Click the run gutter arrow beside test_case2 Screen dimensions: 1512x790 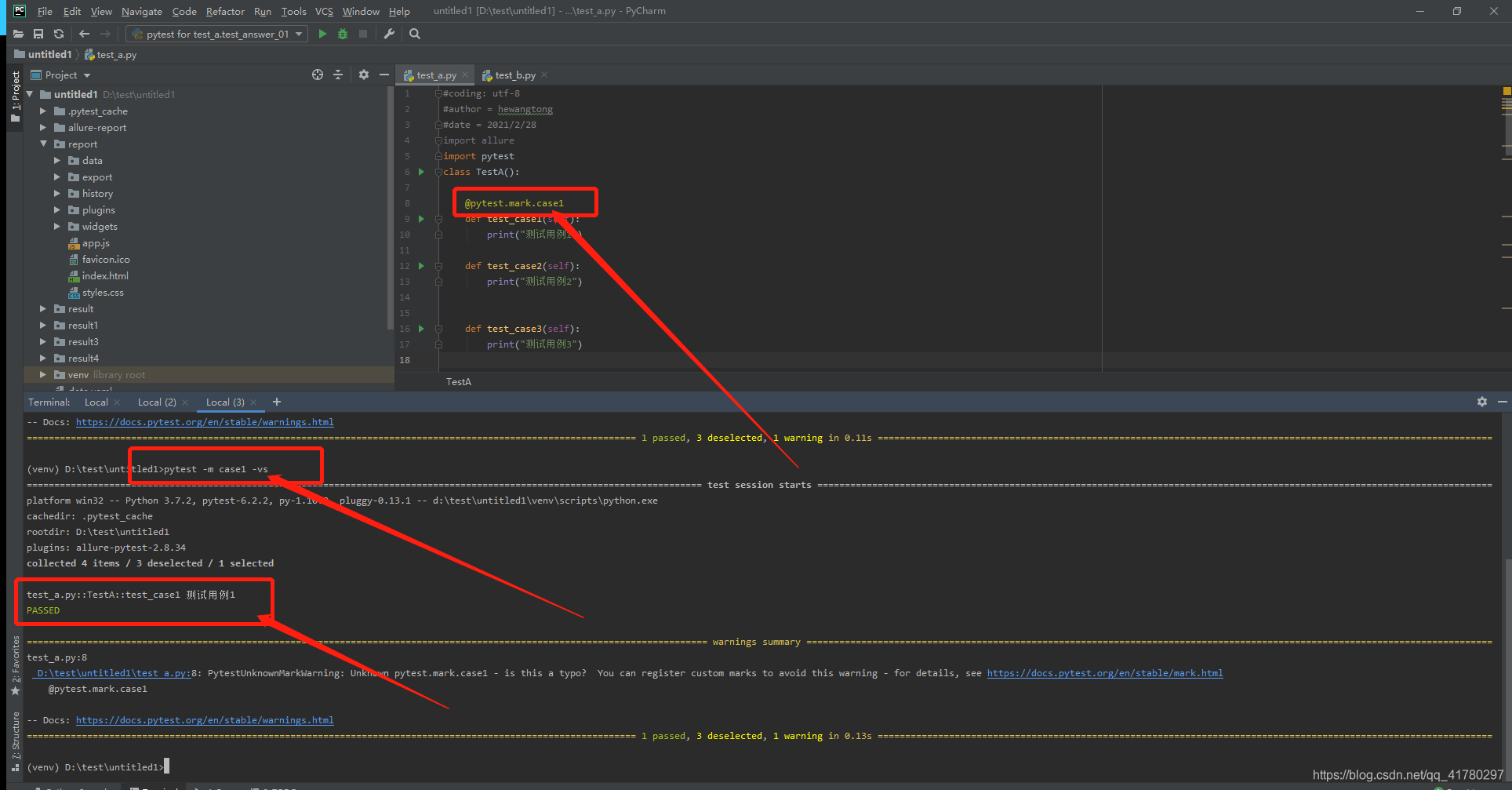pyautogui.click(x=421, y=266)
